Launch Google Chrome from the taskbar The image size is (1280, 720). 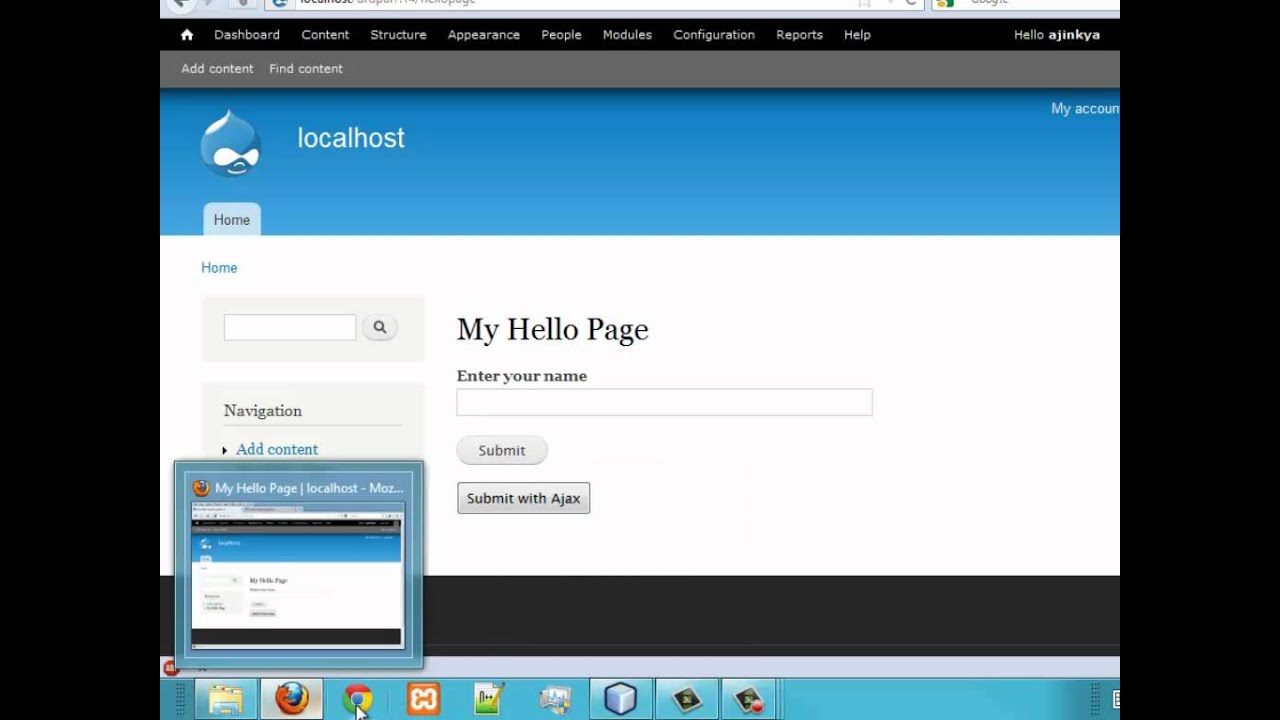[x=357, y=699]
